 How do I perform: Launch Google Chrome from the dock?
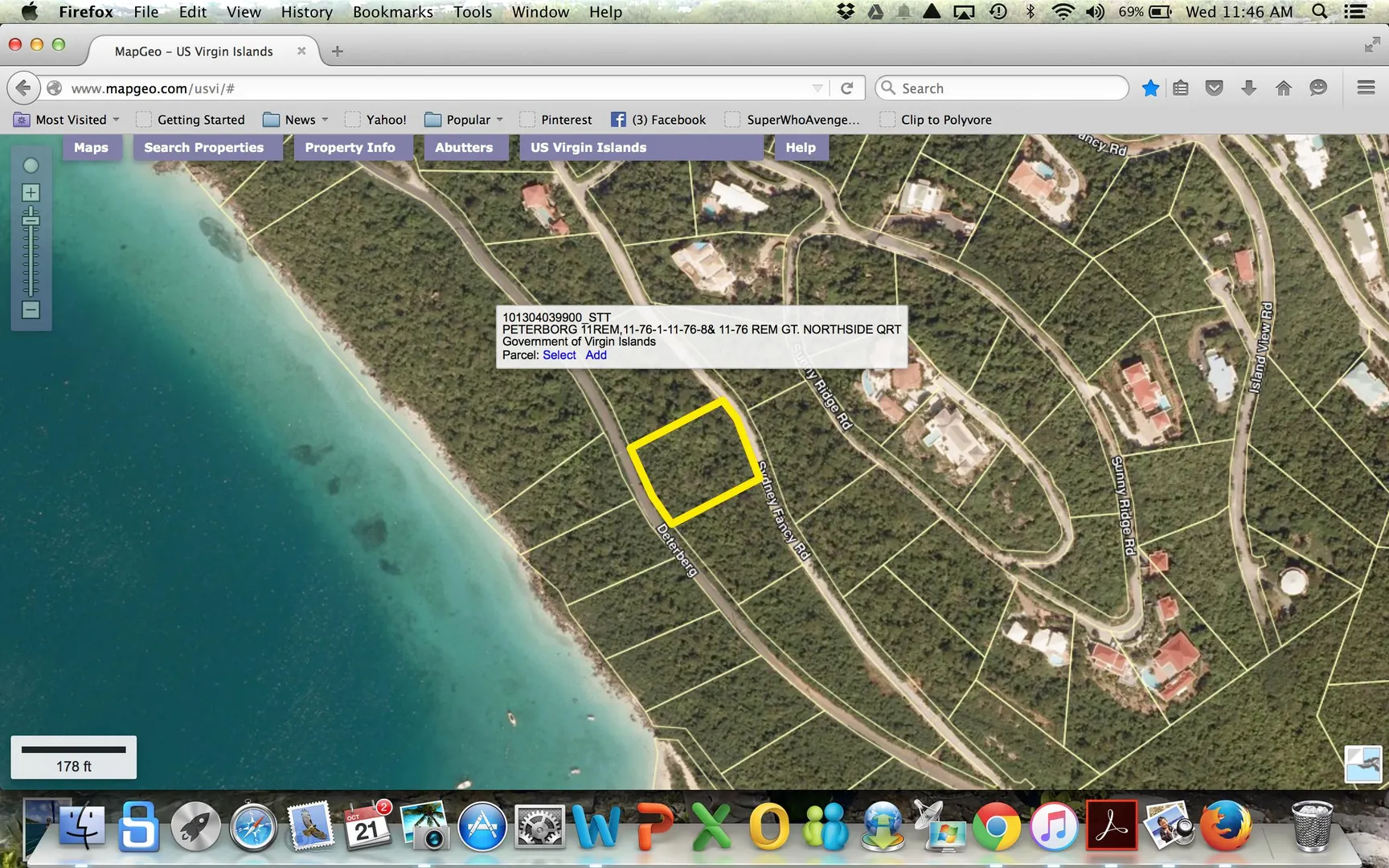tap(997, 827)
